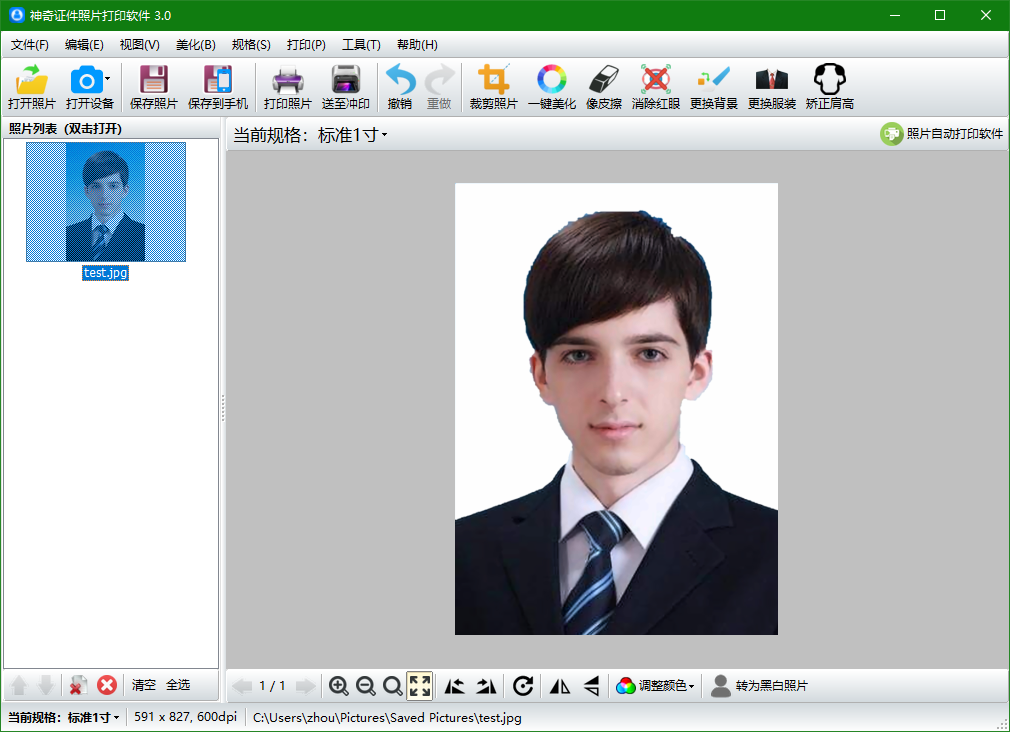This screenshot has height=732, width=1010.
Task: Select the test.jpg thumbnail in photo list
Action: pyautogui.click(x=106, y=202)
